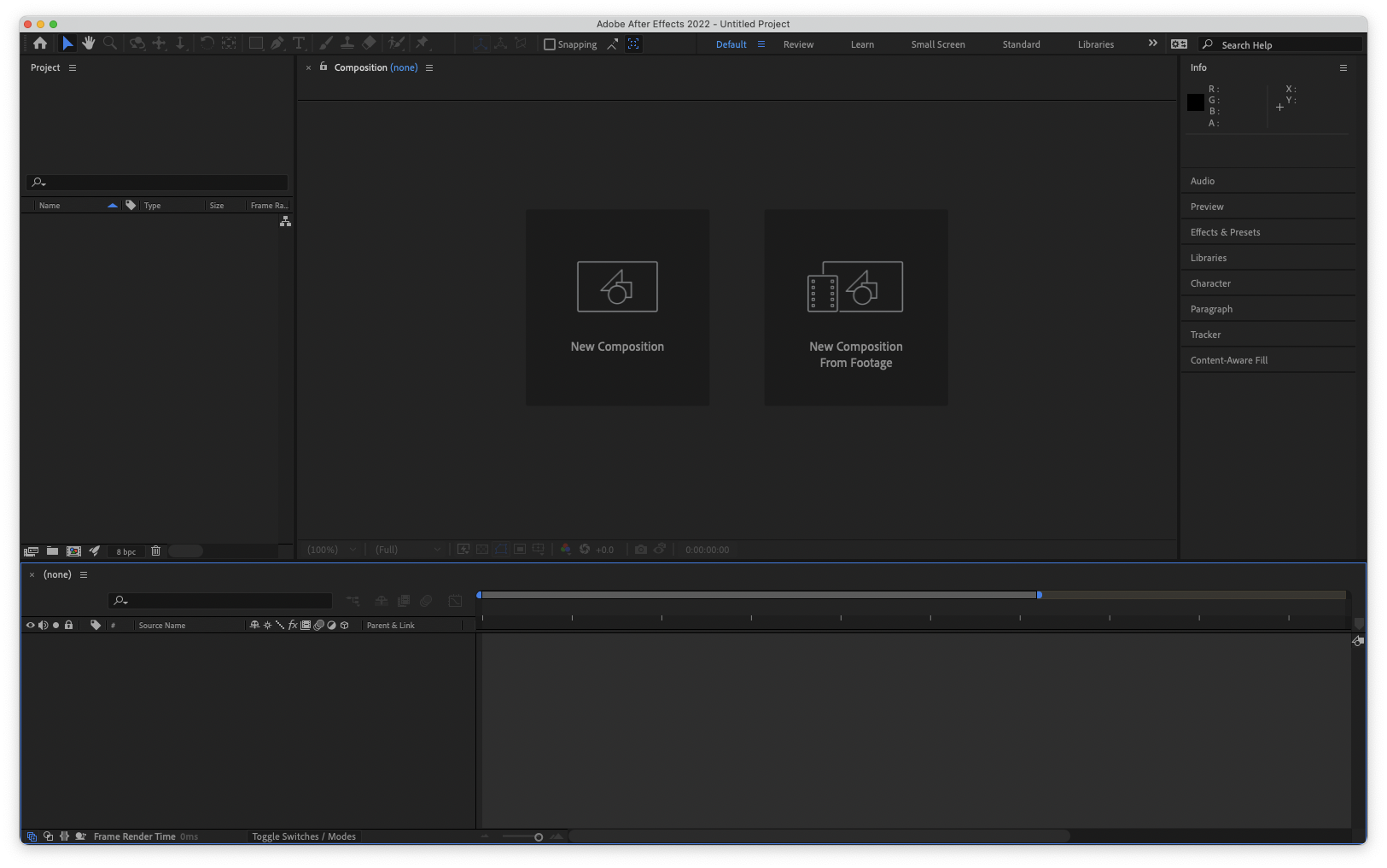
Task: Toggle the video eye column header
Action: (x=30, y=626)
